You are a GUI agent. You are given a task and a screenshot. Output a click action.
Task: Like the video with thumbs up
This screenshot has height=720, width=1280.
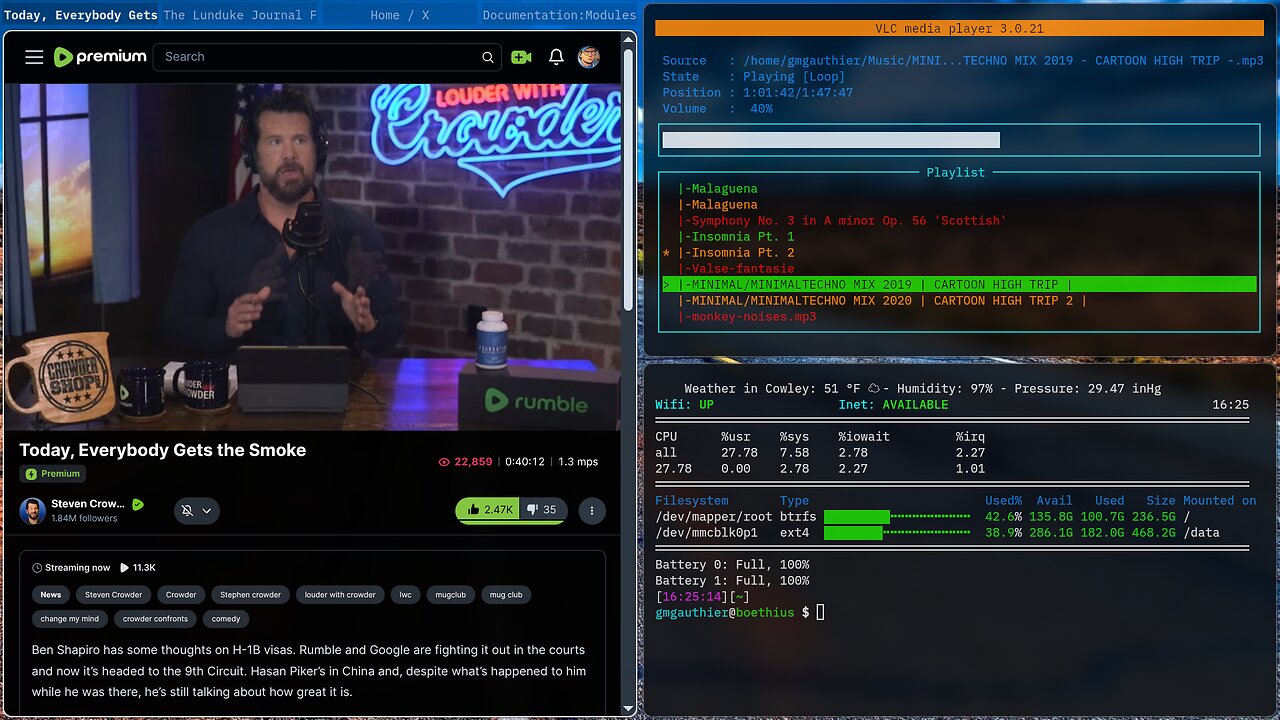[490, 510]
